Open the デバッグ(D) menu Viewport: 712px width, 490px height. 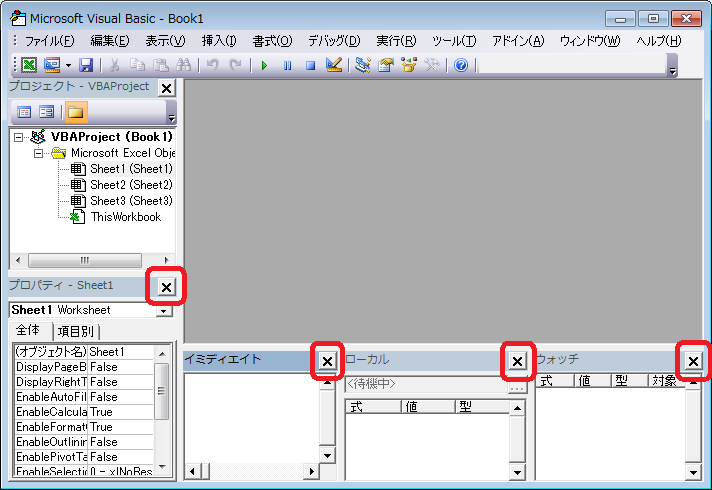[334, 41]
